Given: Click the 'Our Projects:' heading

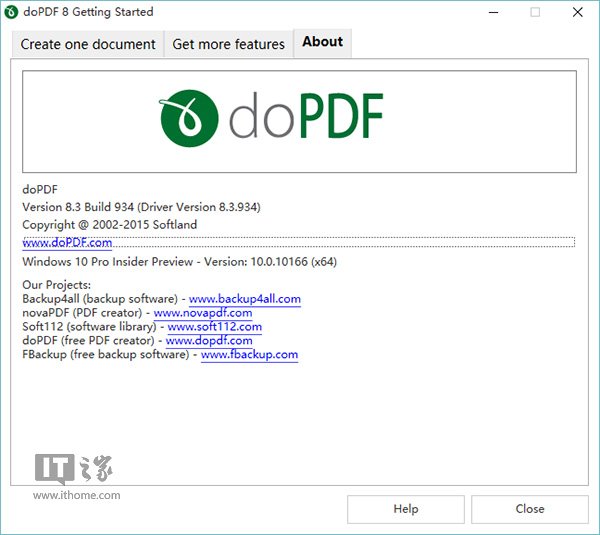Looking at the screenshot, I should 57,285.
